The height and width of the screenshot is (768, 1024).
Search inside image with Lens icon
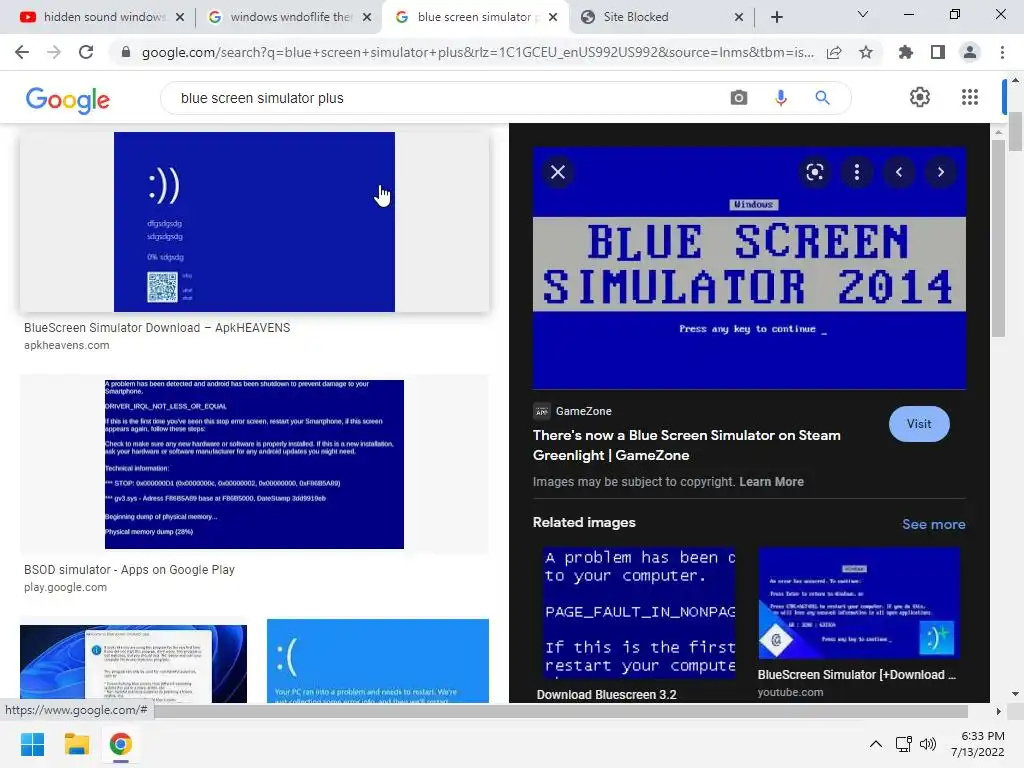814,172
